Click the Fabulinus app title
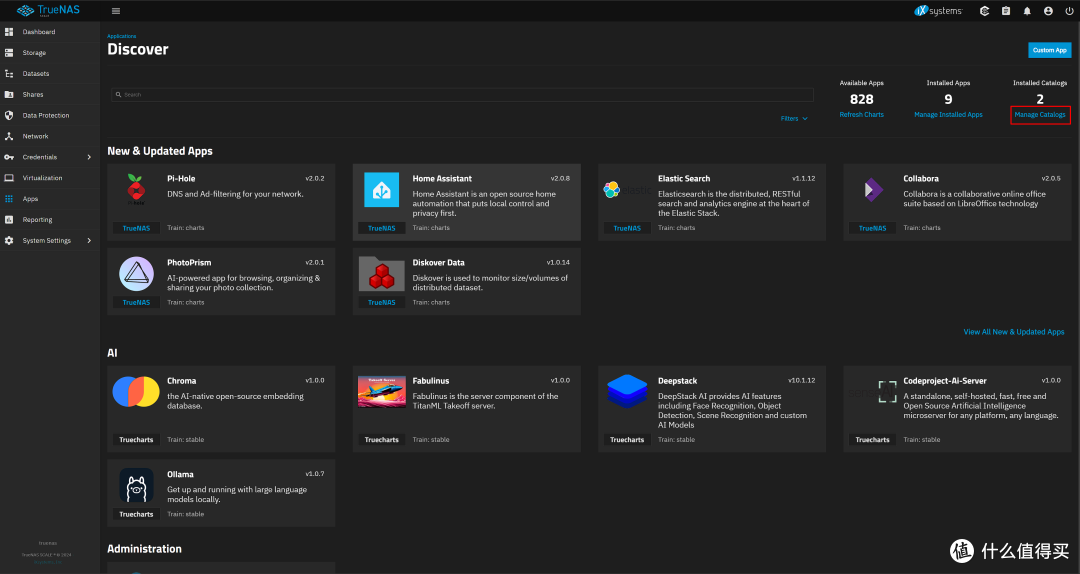 pos(431,380)
